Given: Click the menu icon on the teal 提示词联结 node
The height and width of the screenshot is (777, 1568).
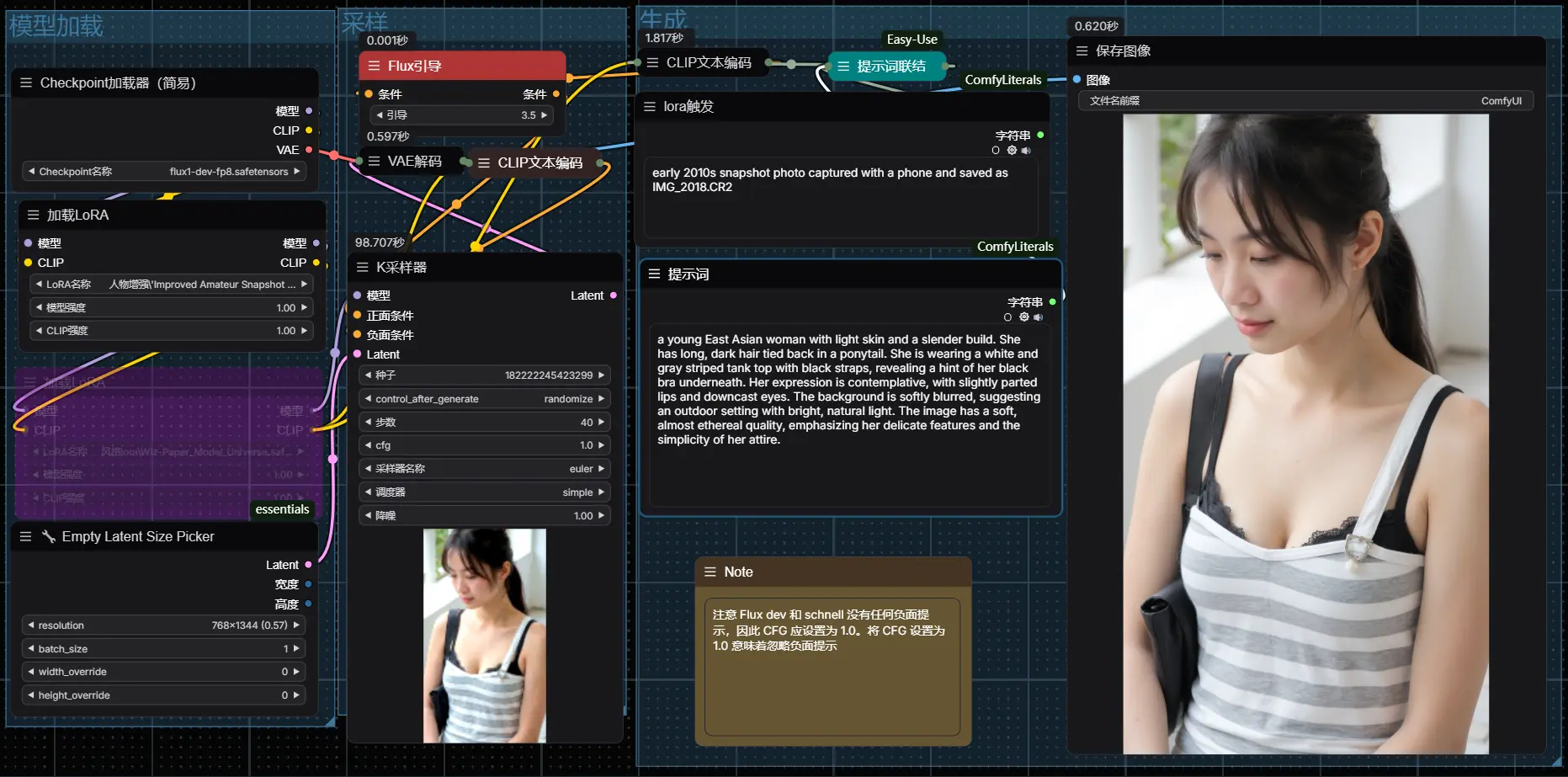Looking at the screenshot, I should click(x=843, y=66).
